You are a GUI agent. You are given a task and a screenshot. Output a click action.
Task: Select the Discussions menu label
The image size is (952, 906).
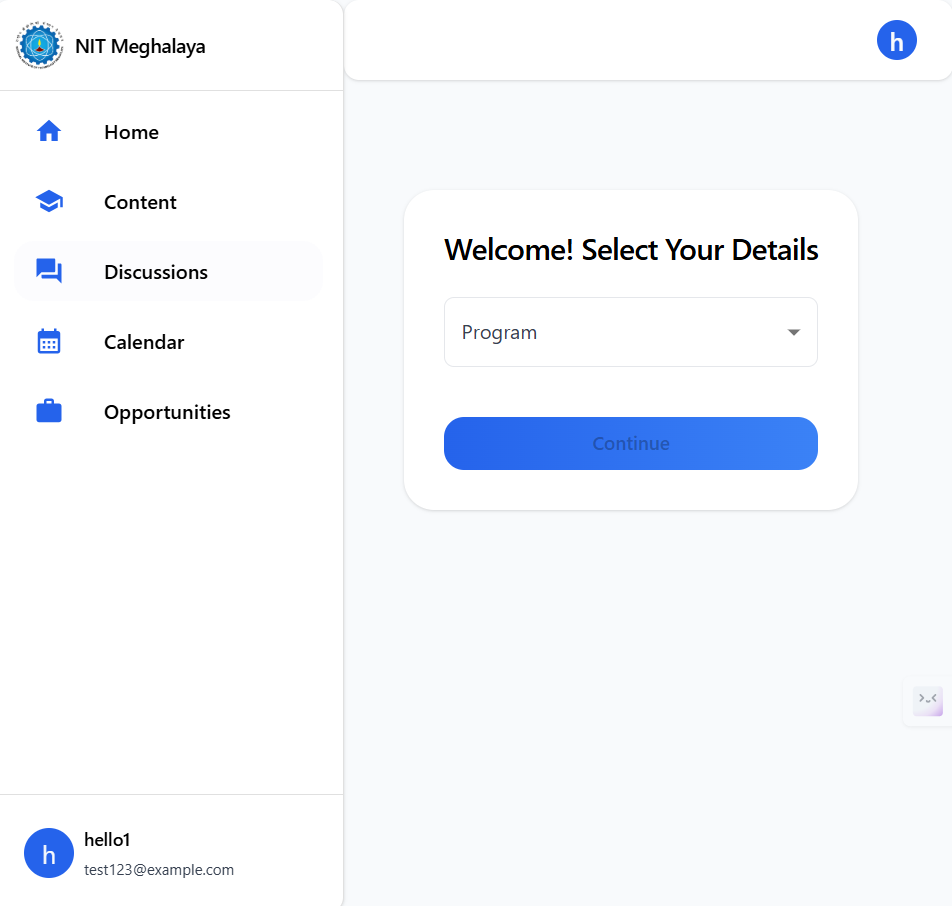click(x=156, y=272)
